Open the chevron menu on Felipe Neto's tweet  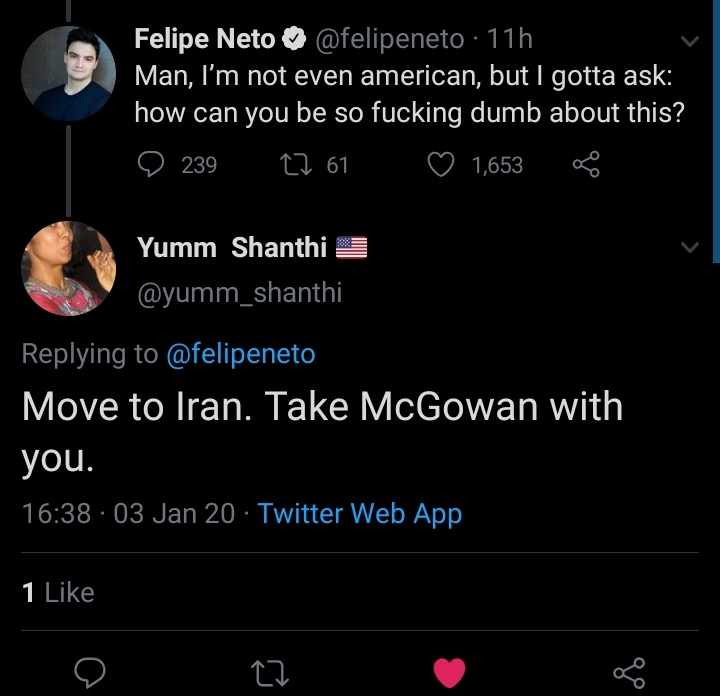(x=690, y=42)
